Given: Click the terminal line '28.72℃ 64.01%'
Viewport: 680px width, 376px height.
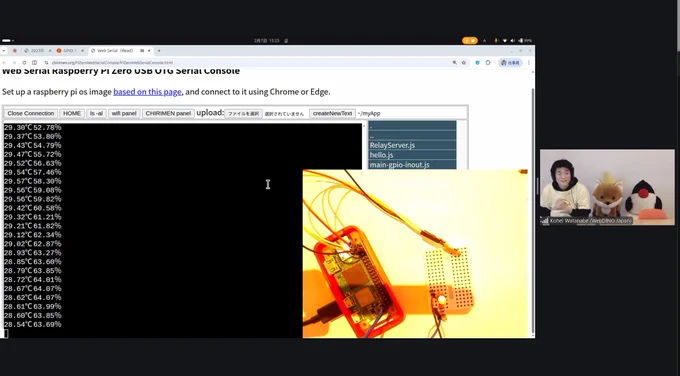Looking at the screenshot, I should tap(33, 280).
